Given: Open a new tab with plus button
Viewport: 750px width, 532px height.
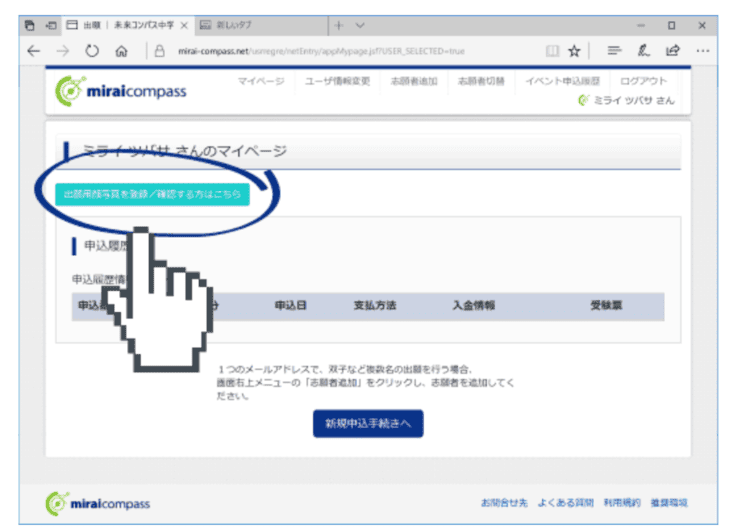Looking at the screenshot, I should tap(339, 24).
